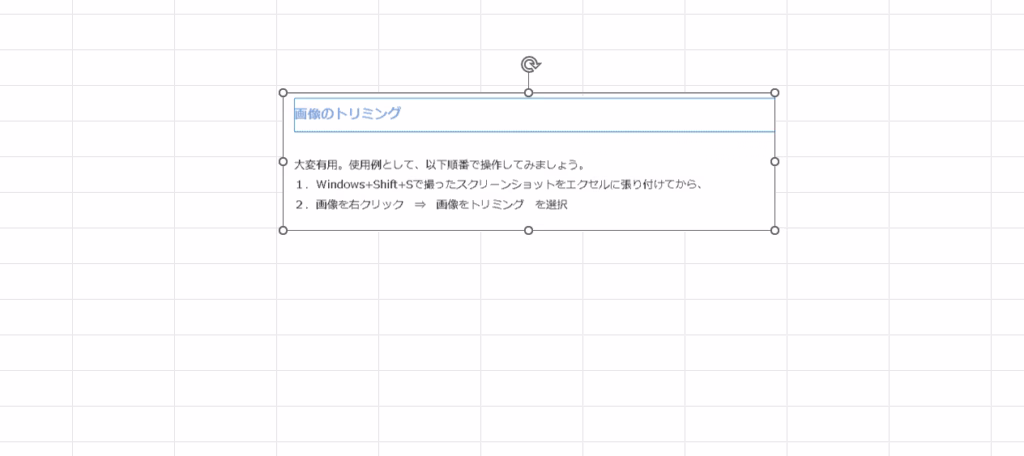Click the top-center resize handle of image
The width and height of the screenshot is (1024, 456).
529,93
